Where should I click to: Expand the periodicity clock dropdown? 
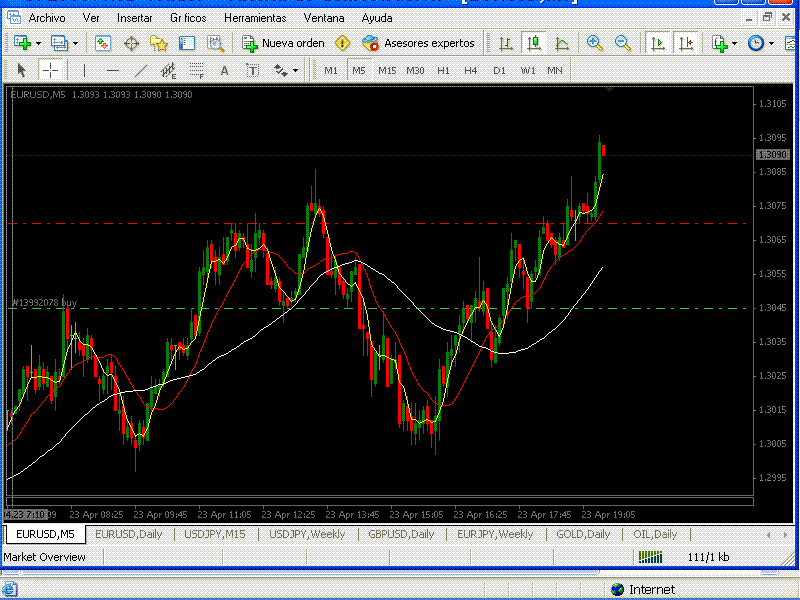772,43
